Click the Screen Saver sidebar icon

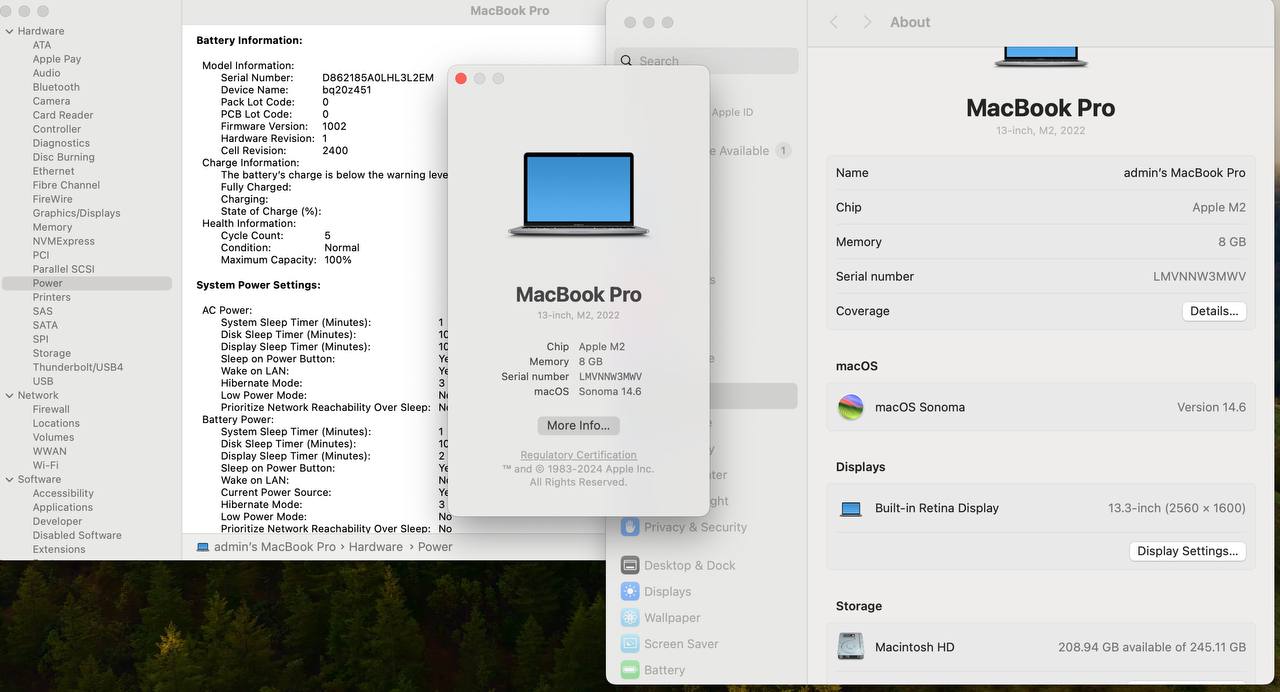(630, 644)
